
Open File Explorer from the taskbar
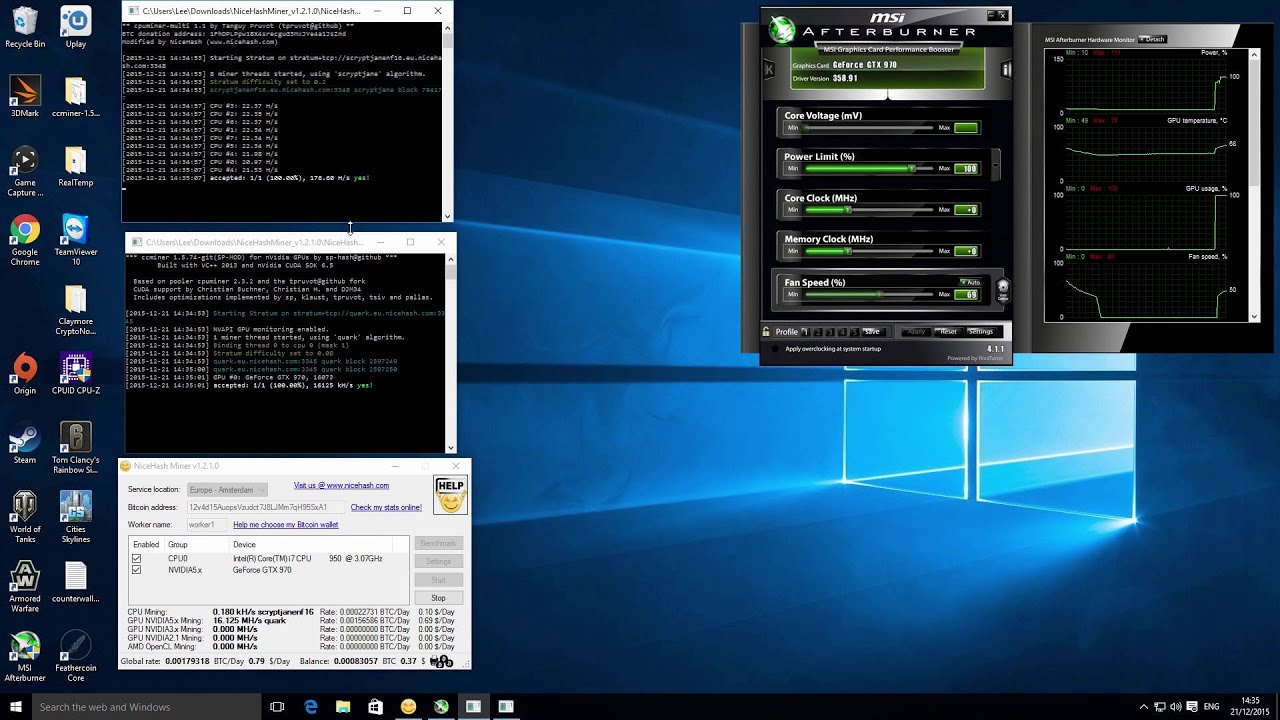[343, 707]
